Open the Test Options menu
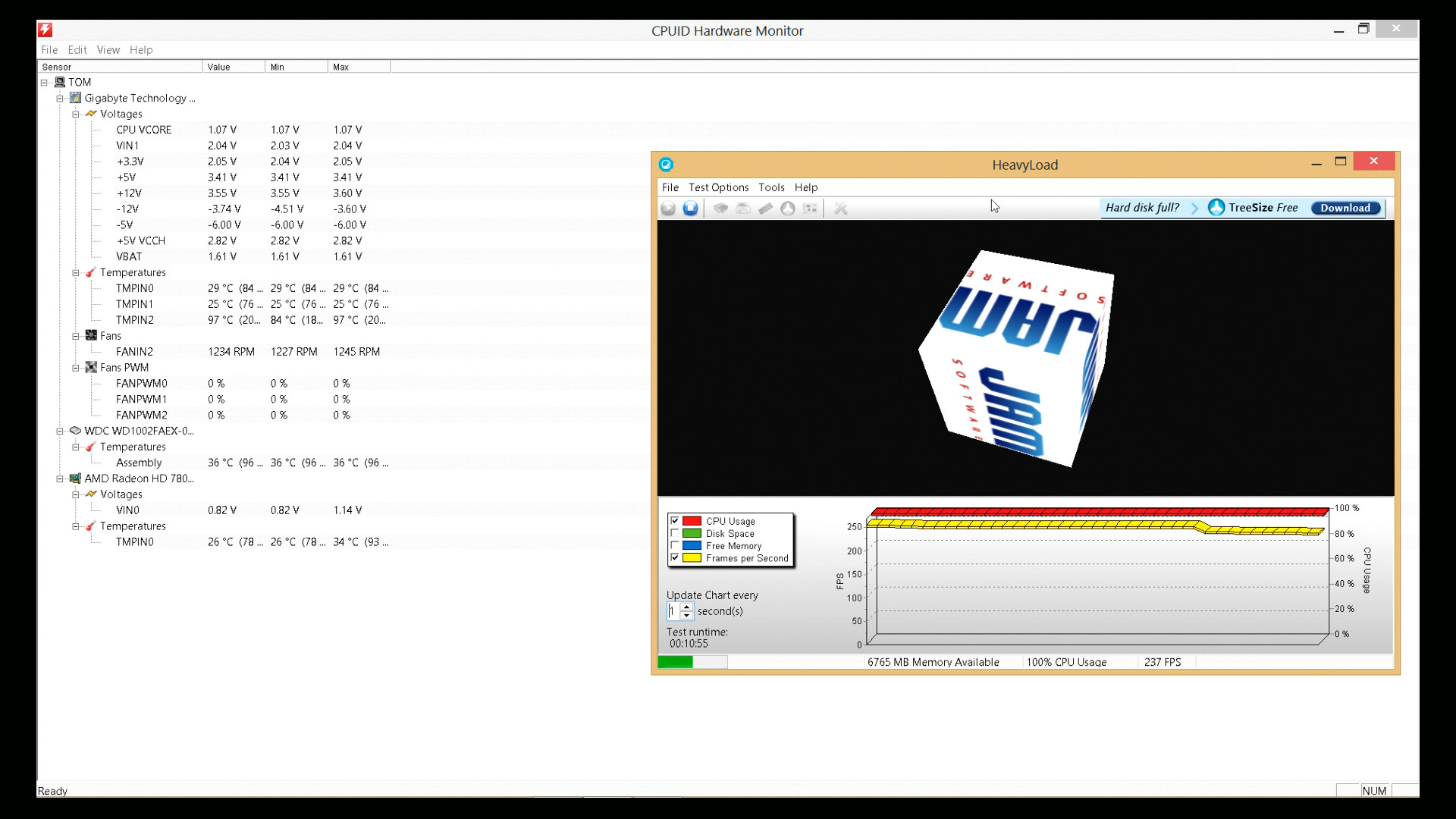 717,187
